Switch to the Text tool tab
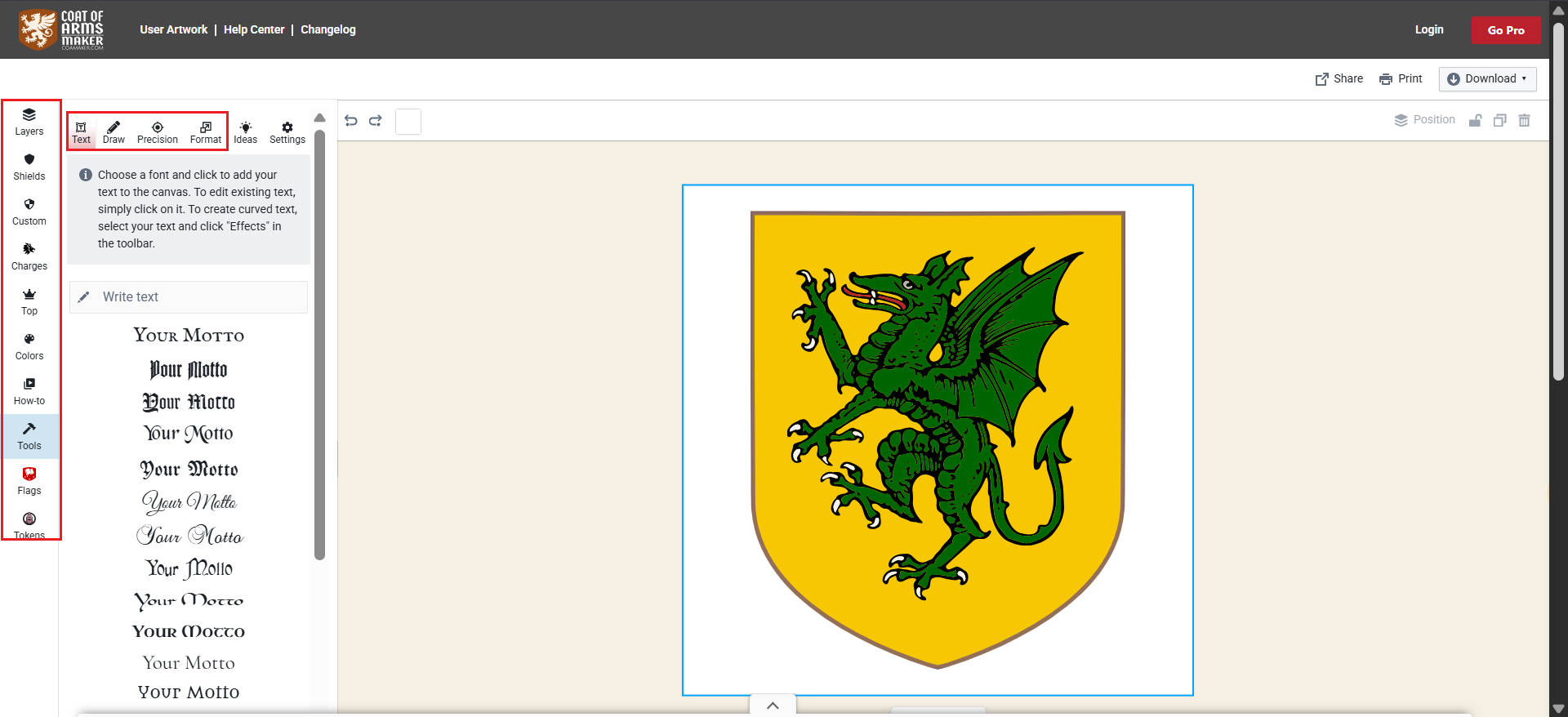This screenshot has width=1568, height=717. coord(81,132)
